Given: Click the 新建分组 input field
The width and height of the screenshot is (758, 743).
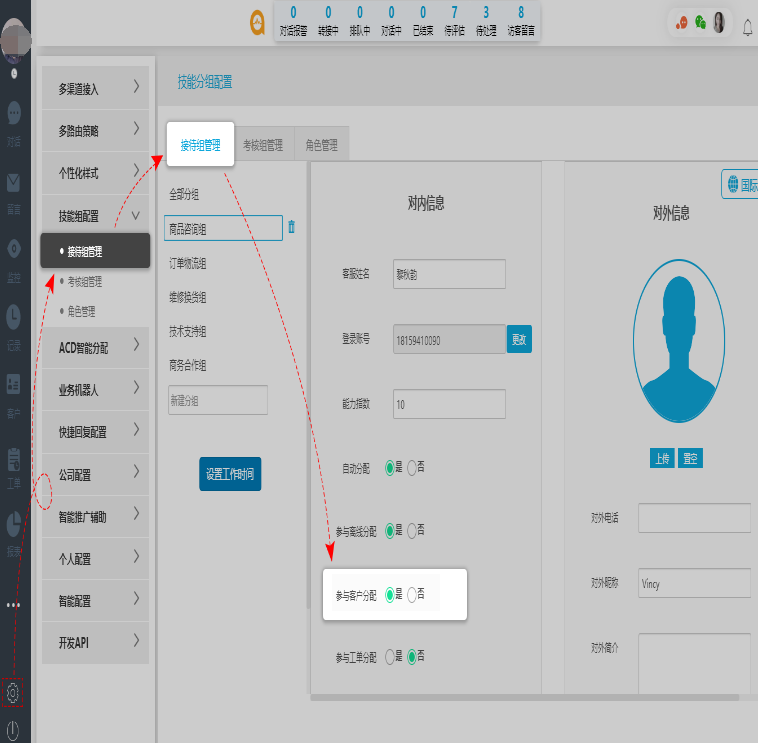Looking at the screenshot, I should (x=218, y=400).
